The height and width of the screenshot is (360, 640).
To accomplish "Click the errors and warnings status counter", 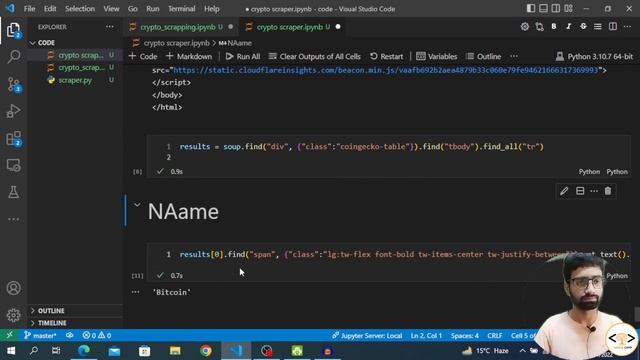I will [x=97, y=336].
